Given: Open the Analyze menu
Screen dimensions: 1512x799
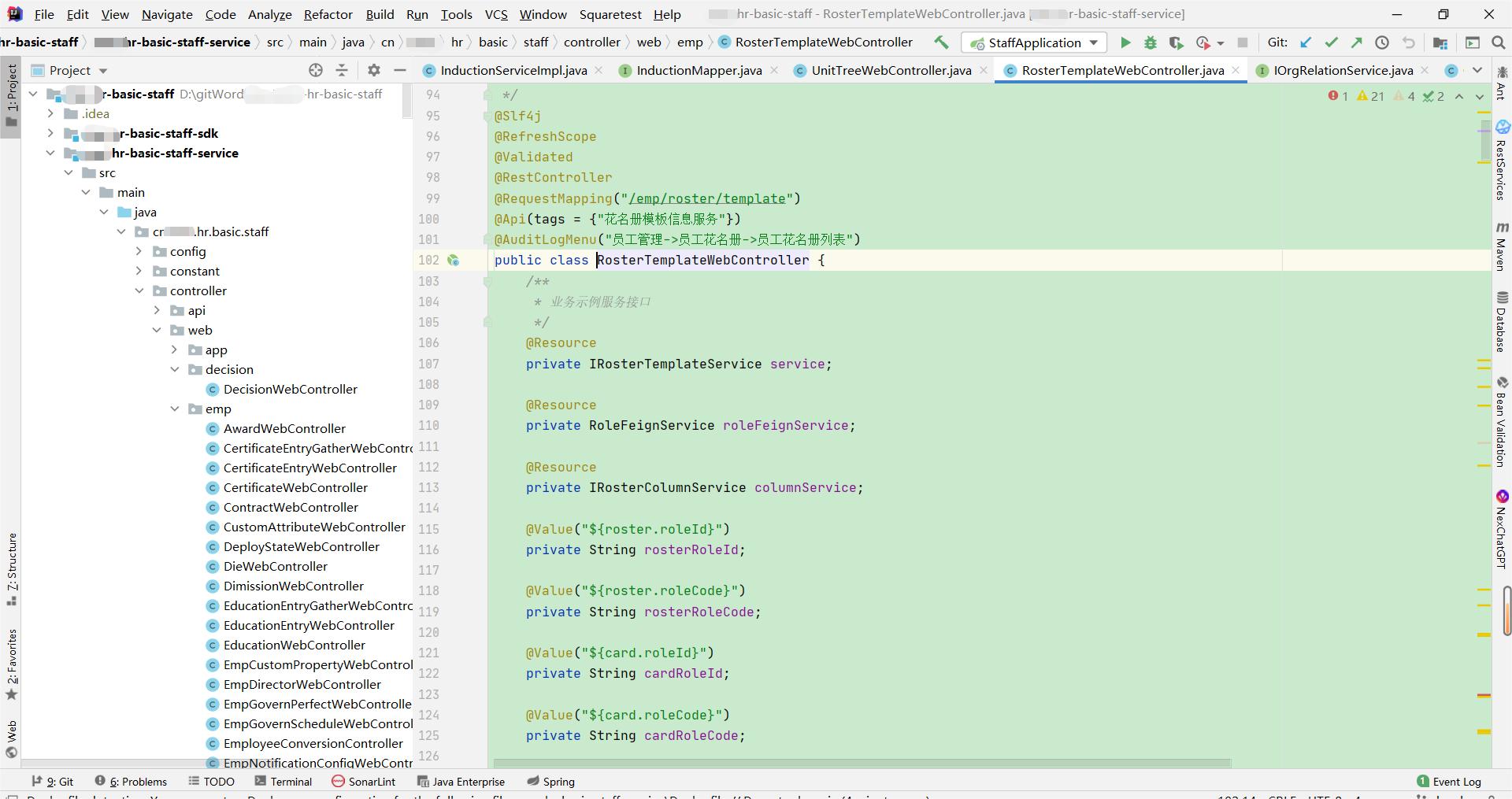Looking at the screenshot, I should [x=269, y=14].
